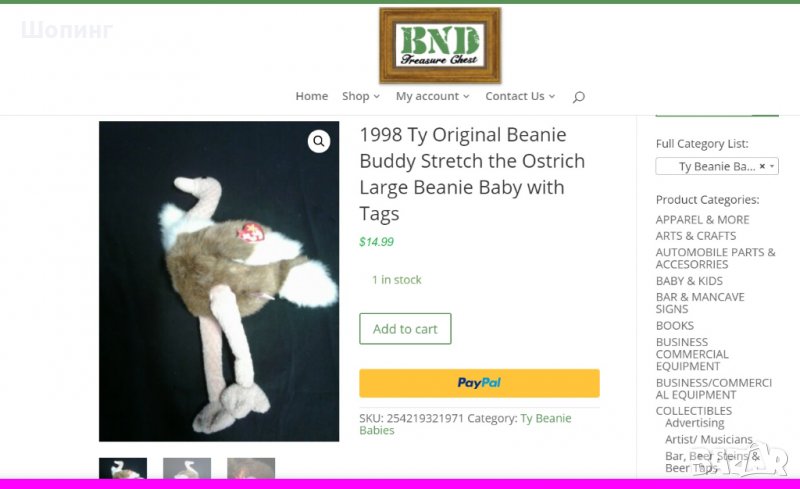This screenshot has height=489, width=800.
Task: Check out with the PayPal button
Action: click(x=479, y=383)
